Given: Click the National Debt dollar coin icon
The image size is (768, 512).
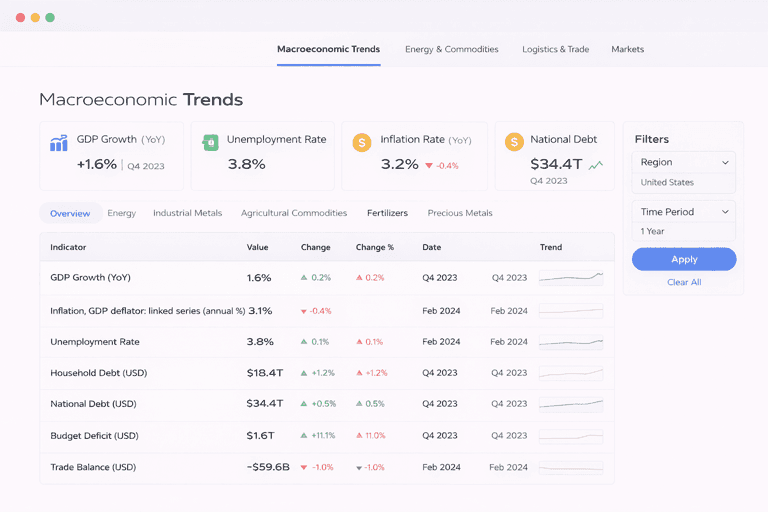Looking at the screenshot, I should (514, 143).
